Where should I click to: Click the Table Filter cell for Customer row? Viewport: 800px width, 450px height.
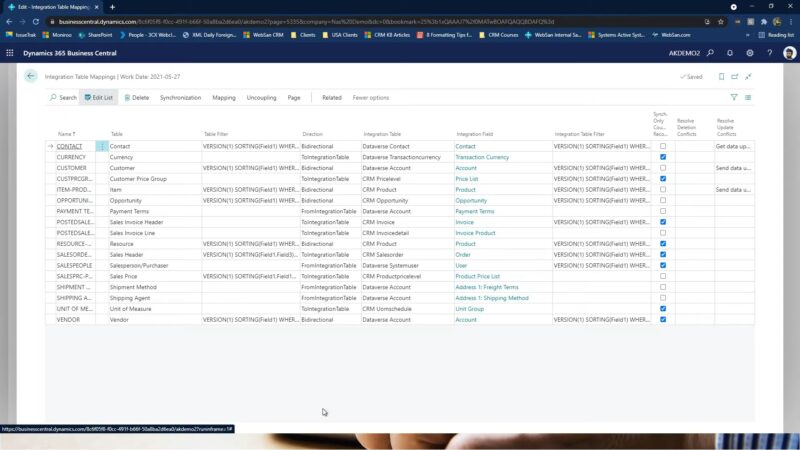(251, 168)
